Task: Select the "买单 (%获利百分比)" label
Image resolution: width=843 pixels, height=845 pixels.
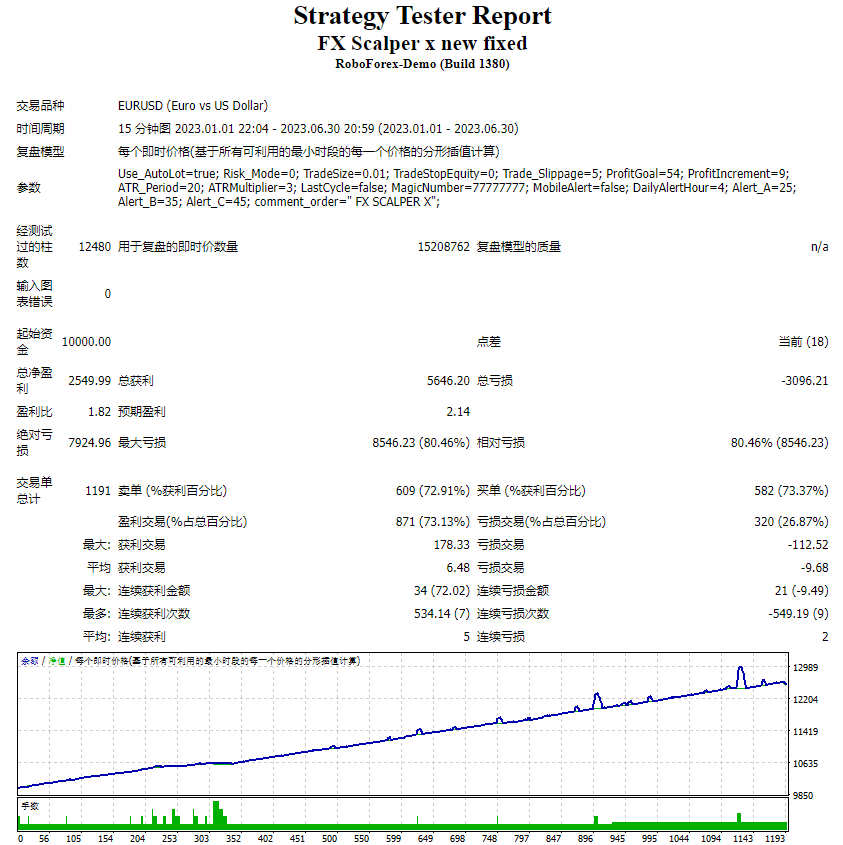Action: pos(531,491)
